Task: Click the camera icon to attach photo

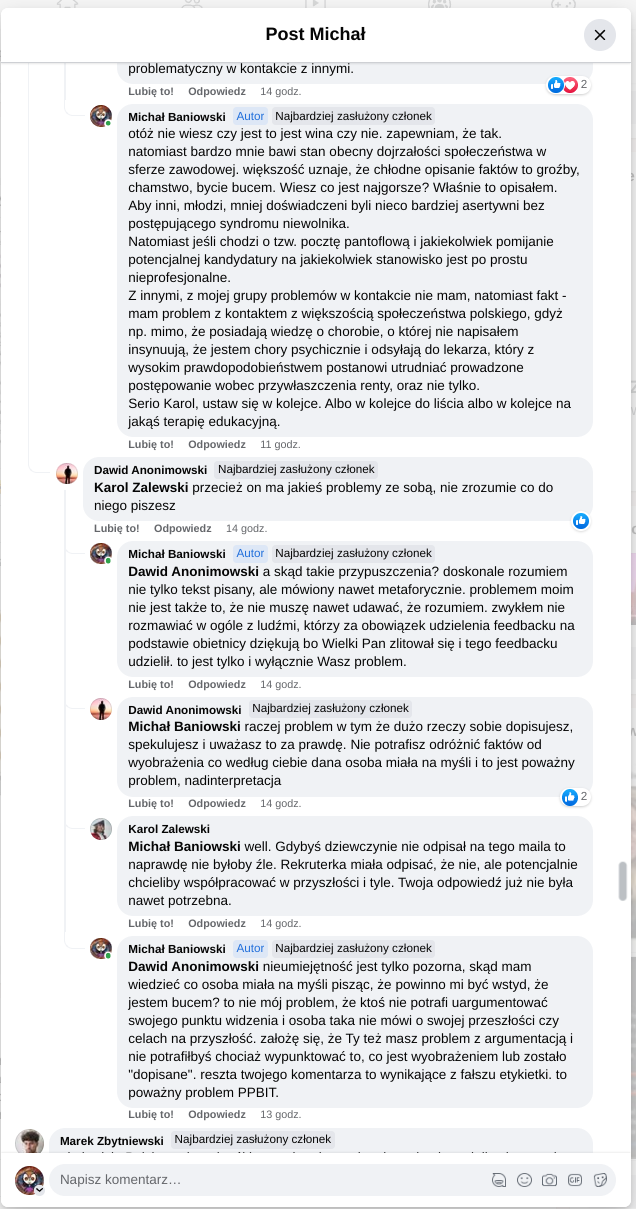Action: tap(549, 1180)
